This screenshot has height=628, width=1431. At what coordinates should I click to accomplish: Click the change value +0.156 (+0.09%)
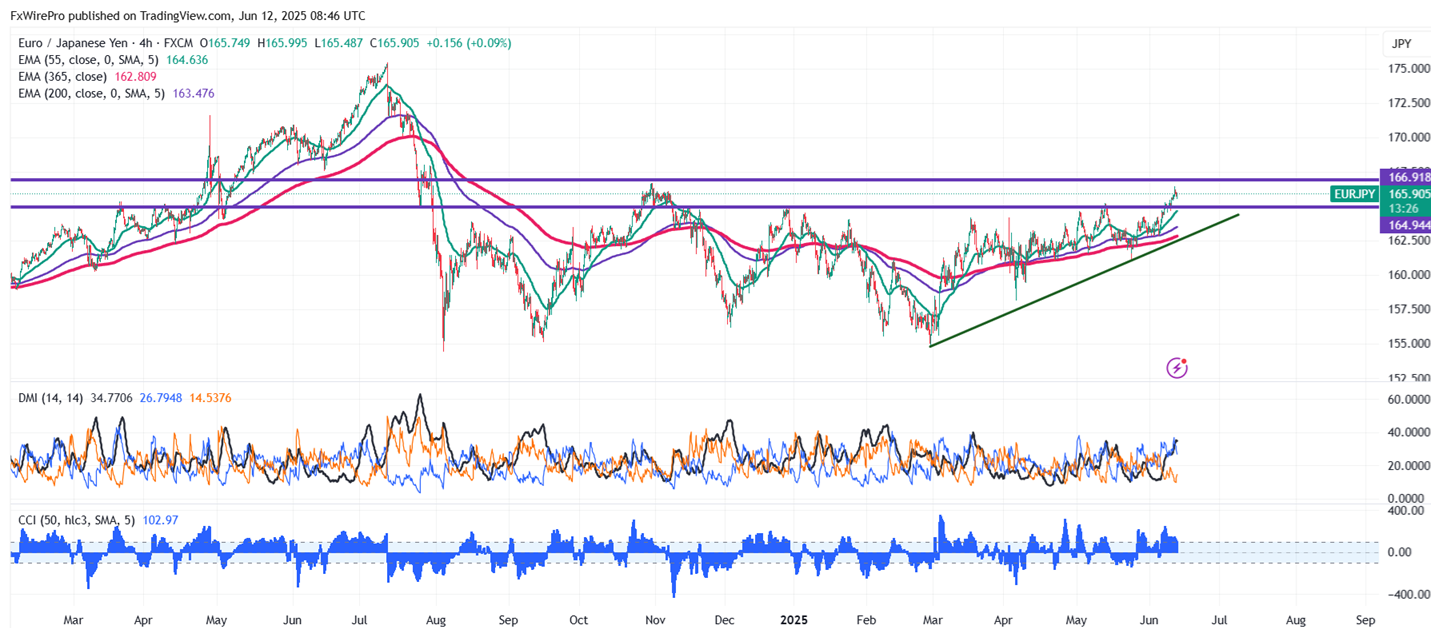pyautogui.click(x=468, y=43)
